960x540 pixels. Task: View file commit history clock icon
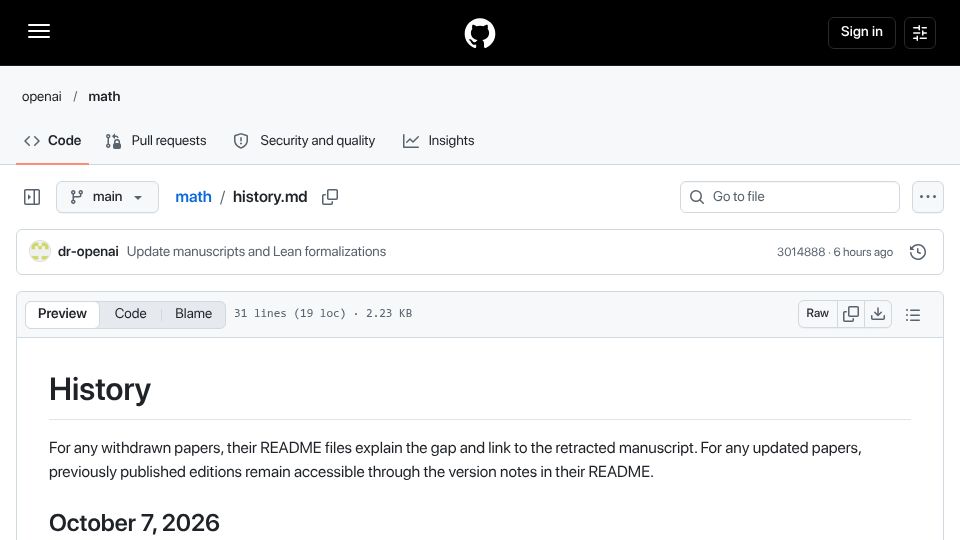918,252
